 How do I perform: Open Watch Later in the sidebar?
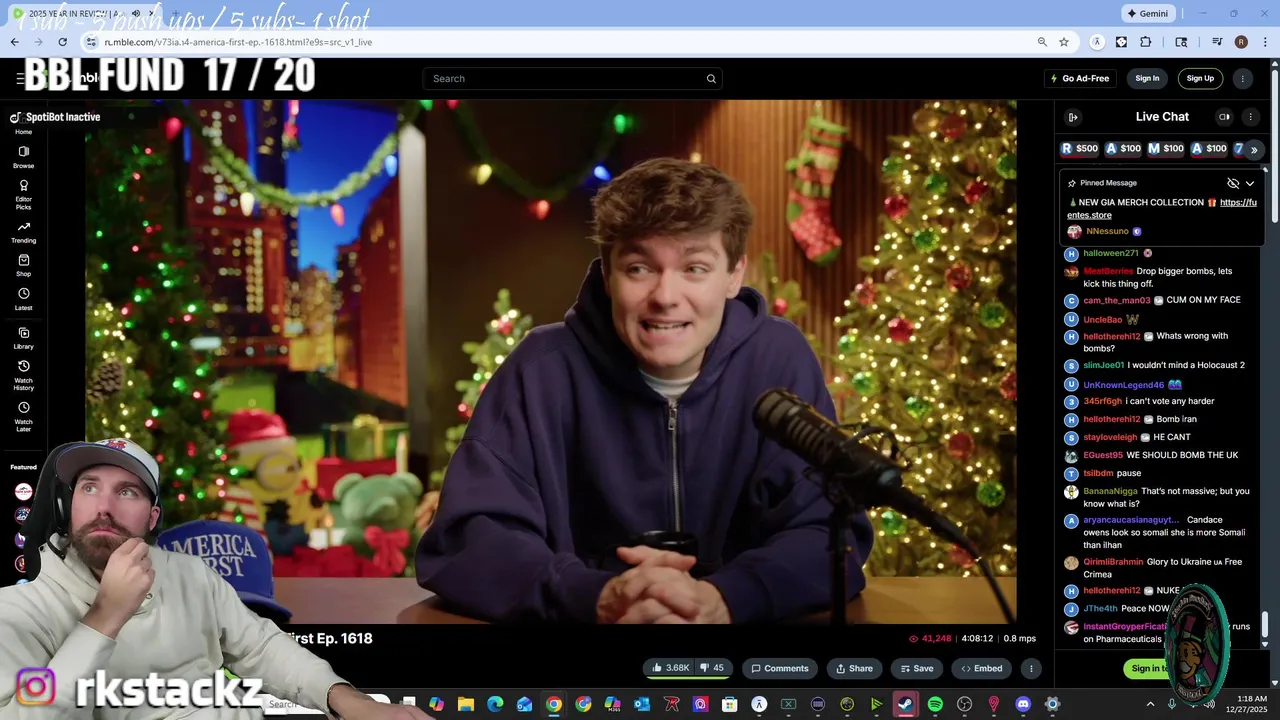coord(23,416)
